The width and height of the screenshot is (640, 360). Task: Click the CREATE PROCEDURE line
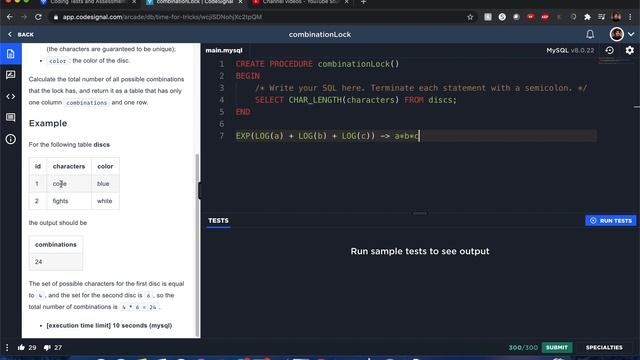(x=318, y=64)
